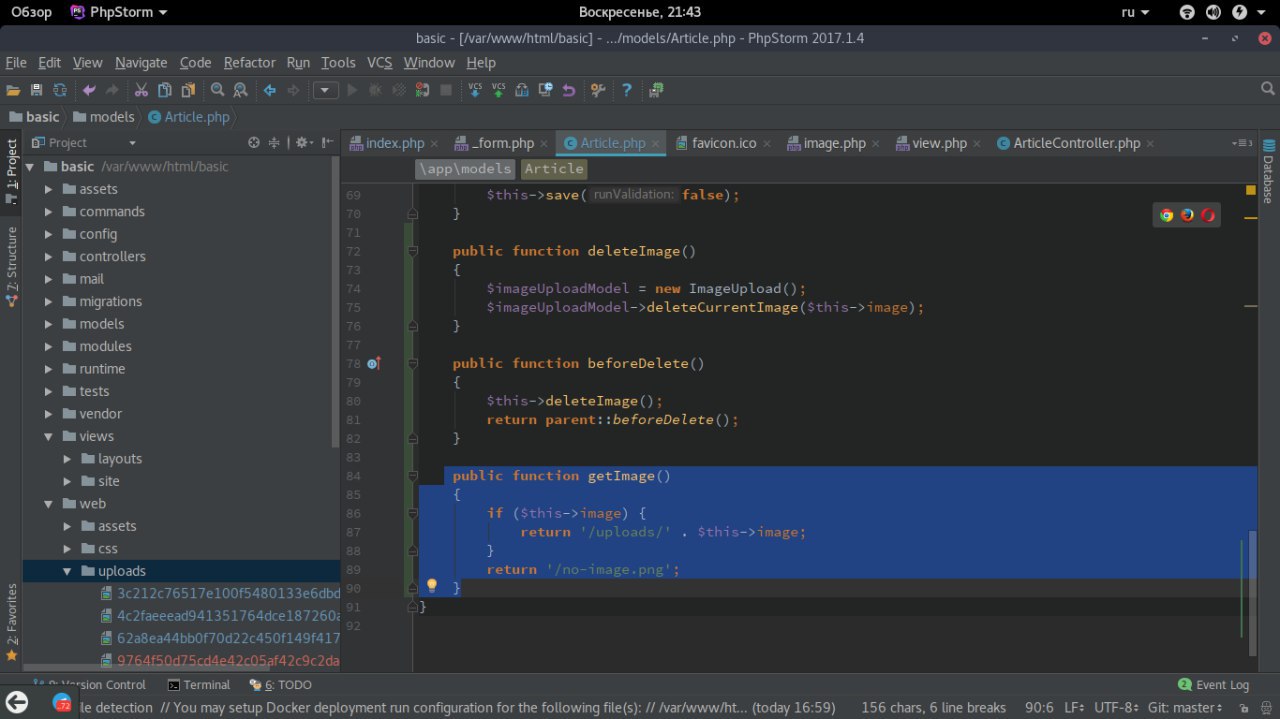This screenshot has height=719, width=1280.
Task: Switch to the image.php tab
Action: [834, 143]
